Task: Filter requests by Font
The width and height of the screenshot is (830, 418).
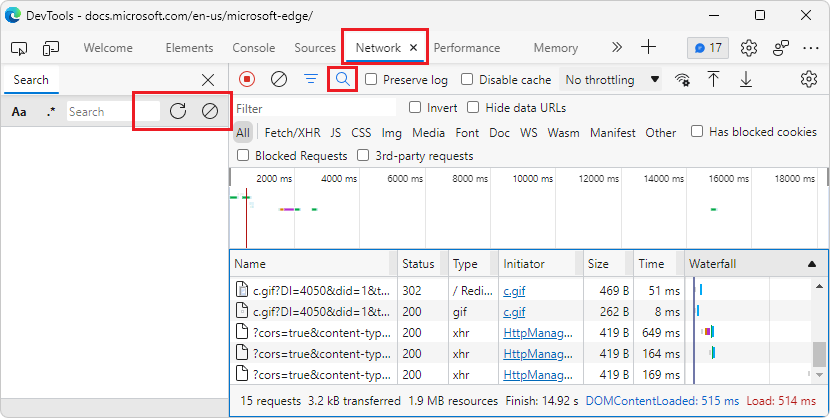Action: (467, 133)
